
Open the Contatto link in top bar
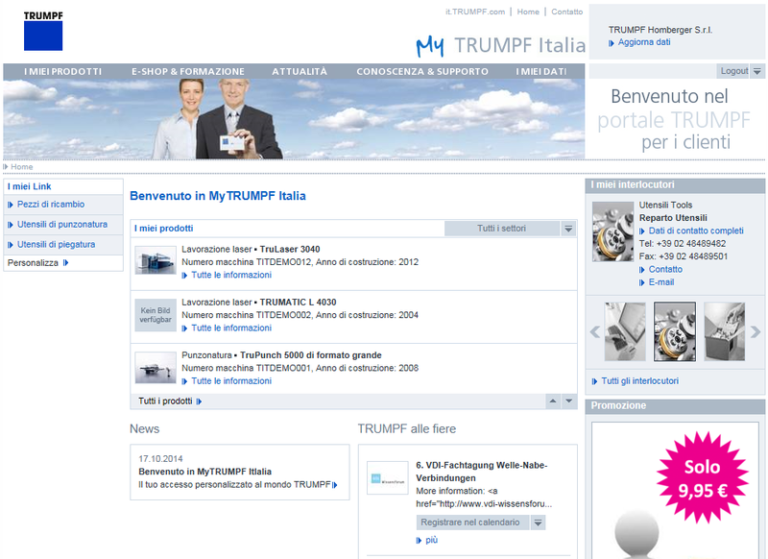[567, 12]
